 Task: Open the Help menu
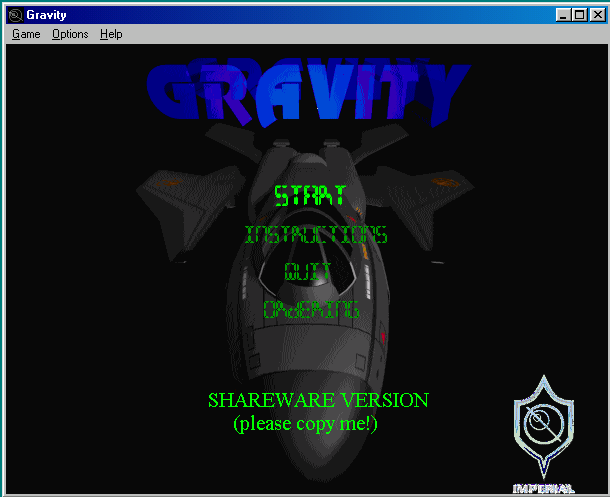click(111, 34)
